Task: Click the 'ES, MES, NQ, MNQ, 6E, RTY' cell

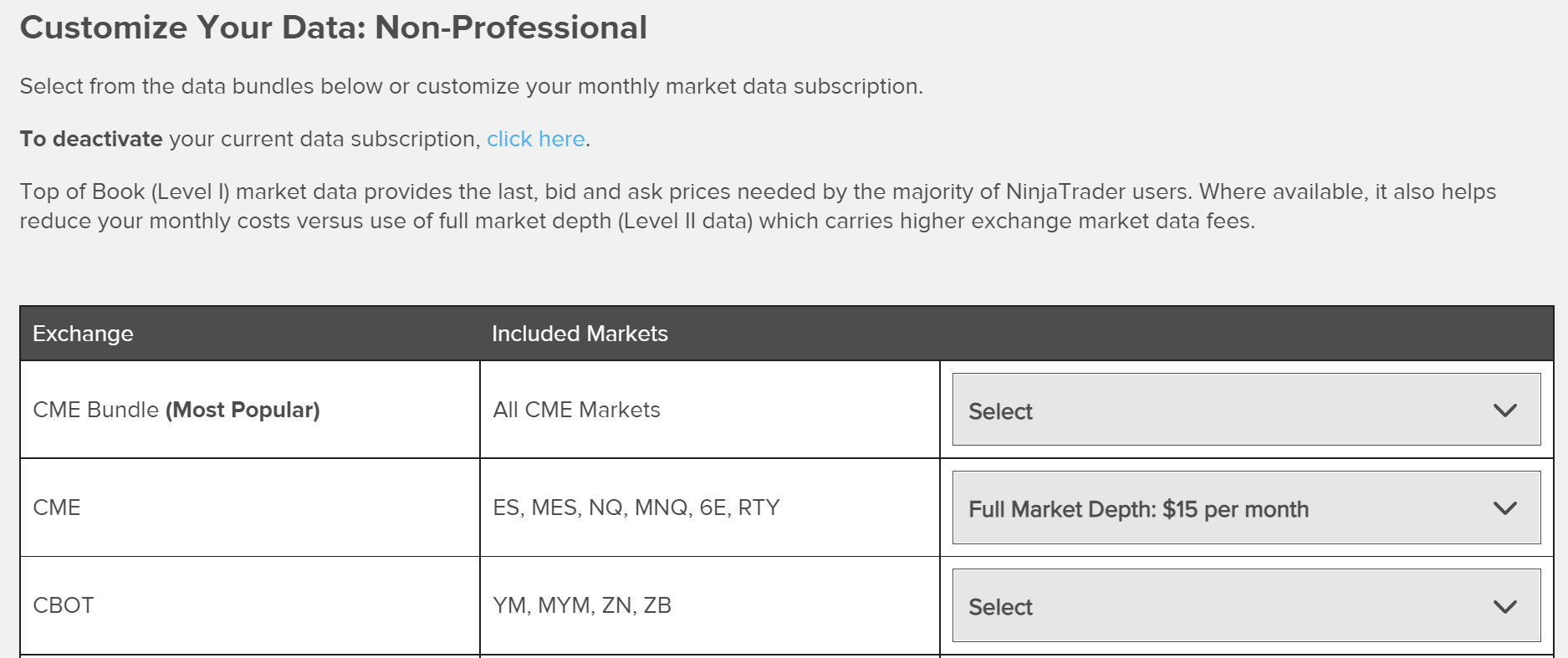Action: (x=636, y=508)
